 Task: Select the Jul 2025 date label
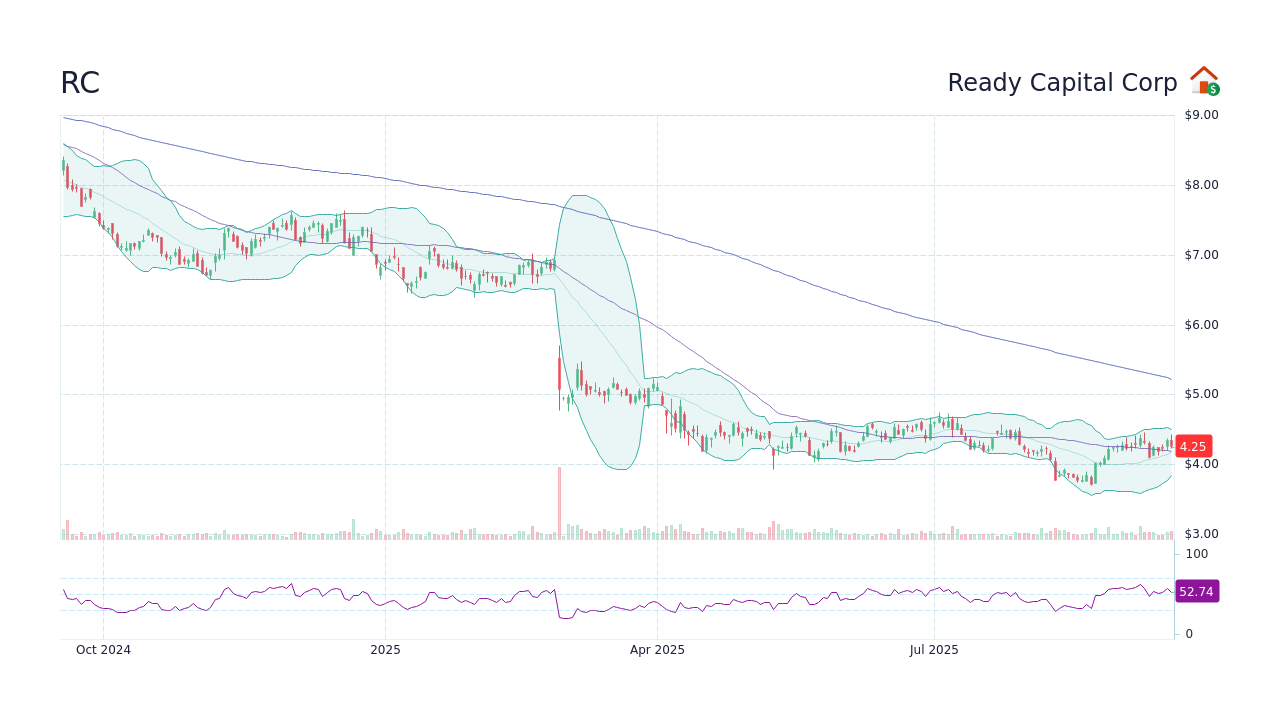935,650
